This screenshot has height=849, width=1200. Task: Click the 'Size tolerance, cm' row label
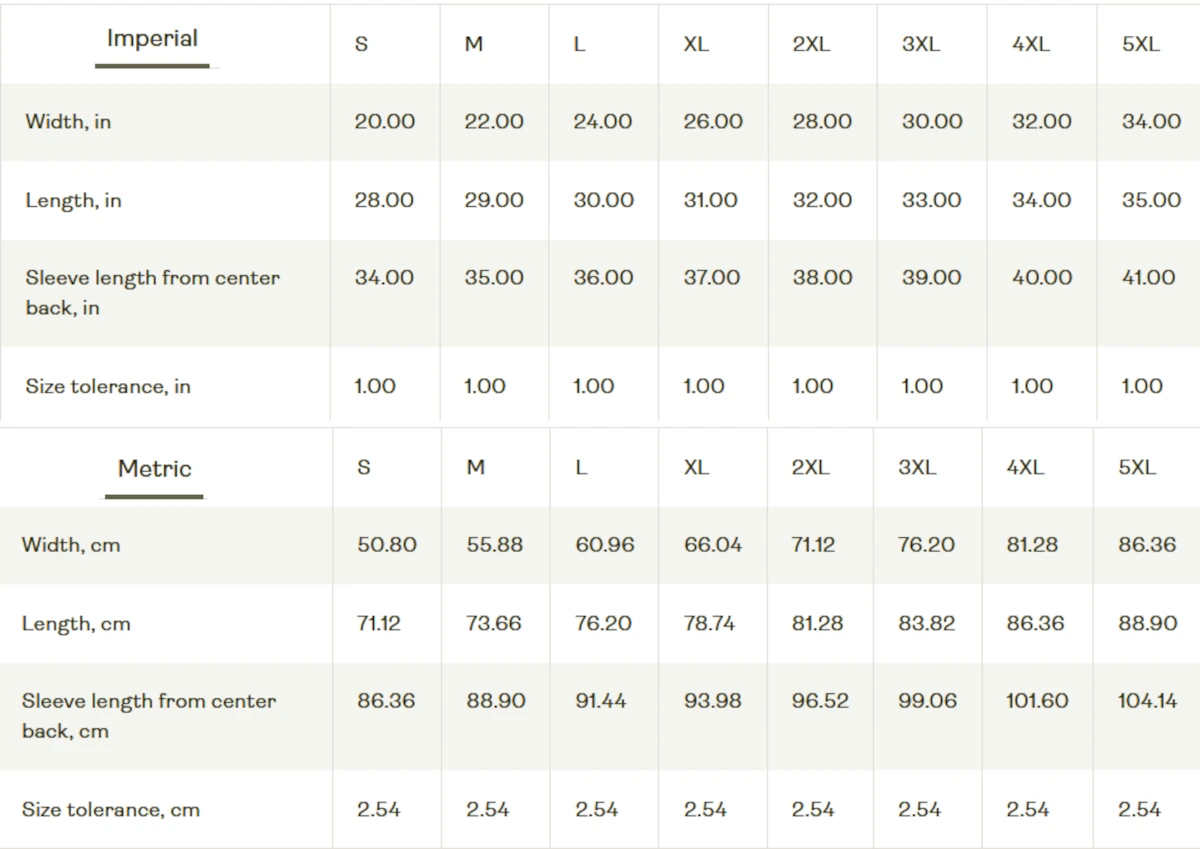(110, 810)
